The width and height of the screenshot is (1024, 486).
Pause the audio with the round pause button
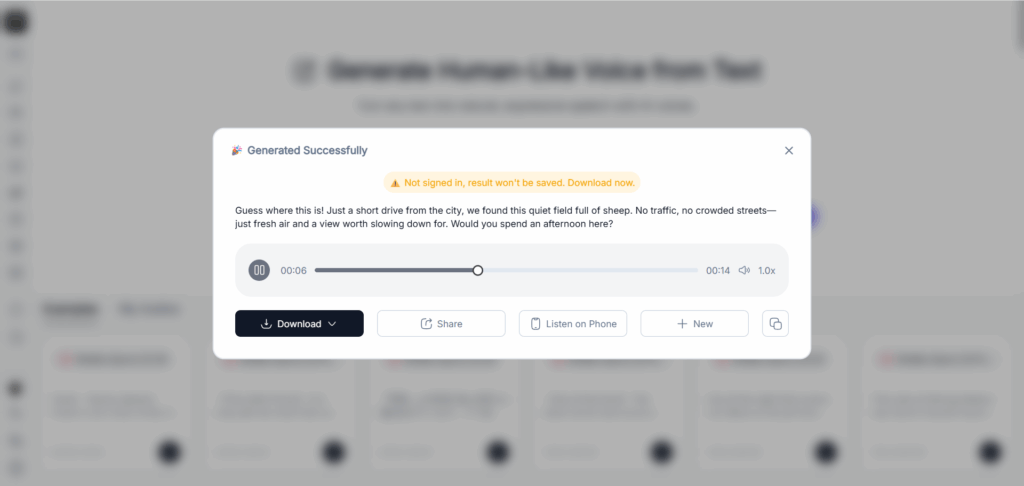pos(259,270)
